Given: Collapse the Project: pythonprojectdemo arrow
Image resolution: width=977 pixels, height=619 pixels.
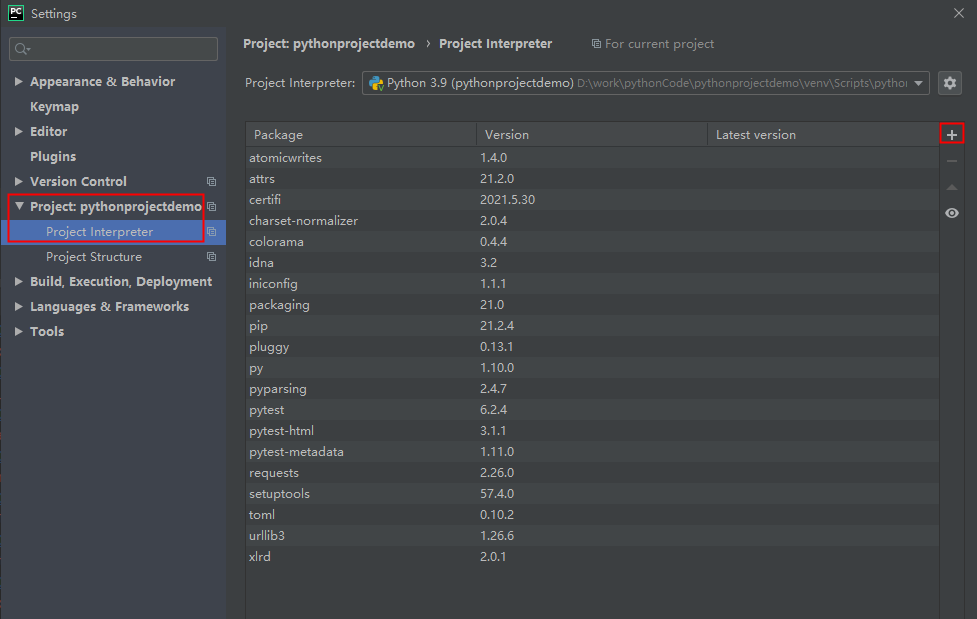Looking at the screenshot, I should coord(19,206).
